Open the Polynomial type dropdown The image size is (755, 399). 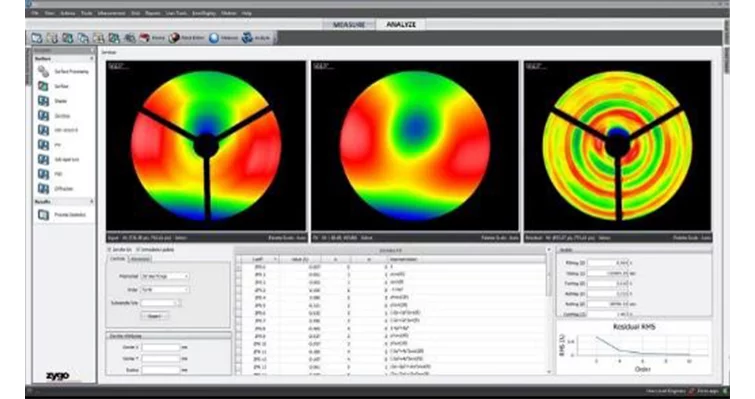click(165, 276)
